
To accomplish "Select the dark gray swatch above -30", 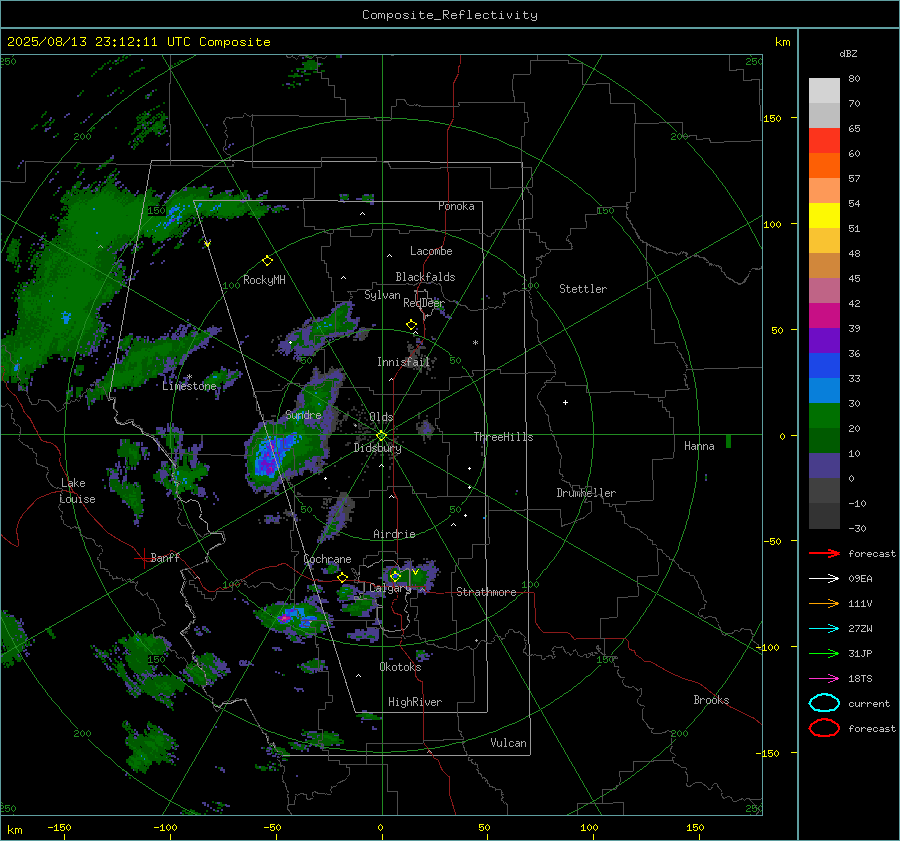I will pos(824,516).
